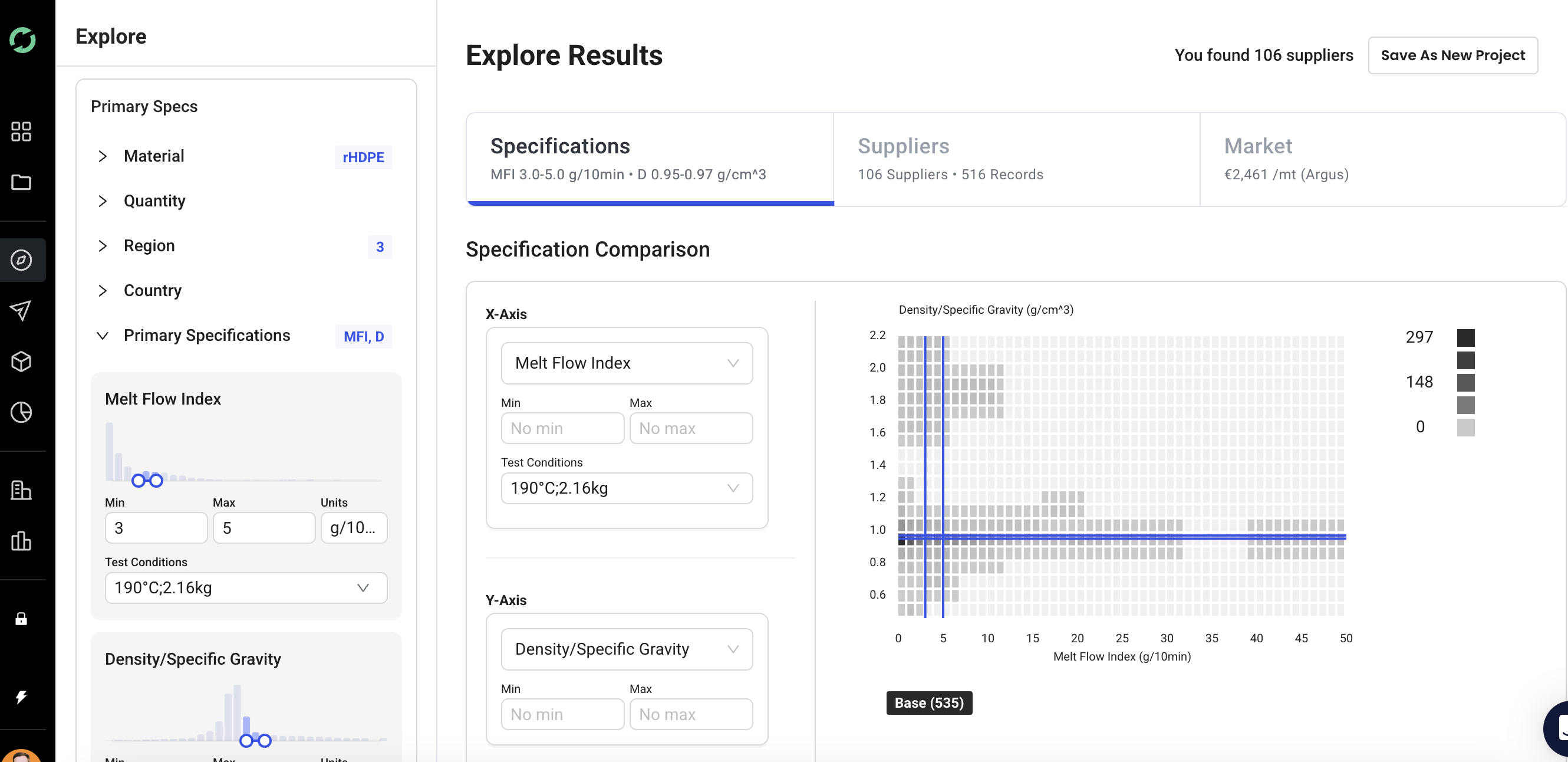Select the compass Explore icon
This screenshot has width=1568, height=762.
pyautogui.click(x=21, y=260)
